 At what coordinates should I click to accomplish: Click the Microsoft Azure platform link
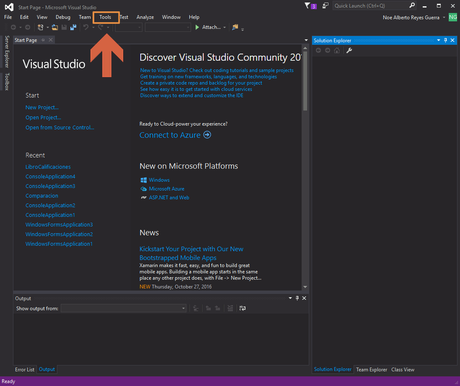pyautogui.click(x=166, y=189)
